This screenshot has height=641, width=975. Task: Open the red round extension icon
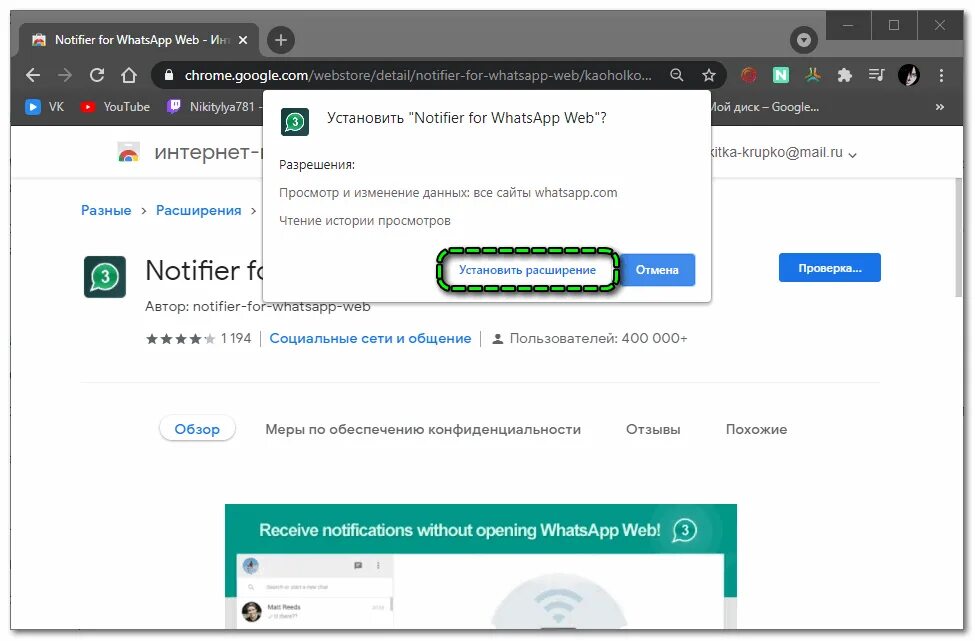749,75
